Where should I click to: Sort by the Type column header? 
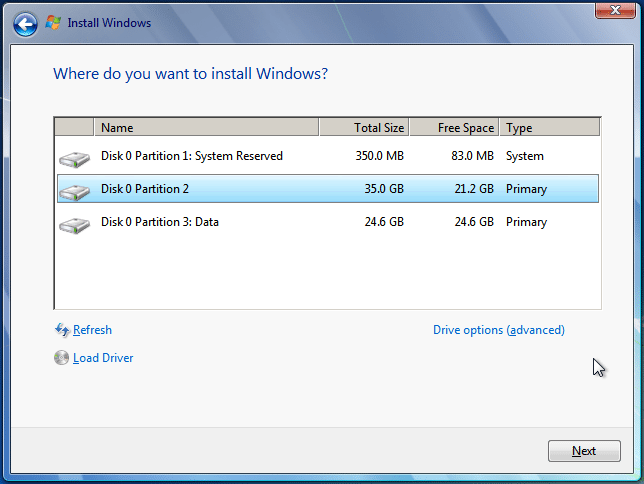tap(550, 127)
